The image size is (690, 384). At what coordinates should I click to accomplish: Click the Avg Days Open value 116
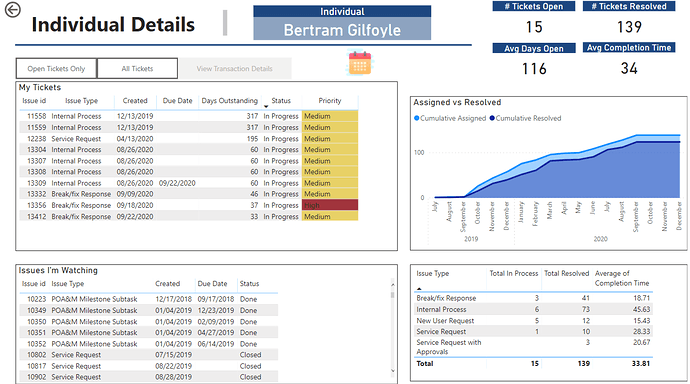pyautogui.click(x=534, y=69)
